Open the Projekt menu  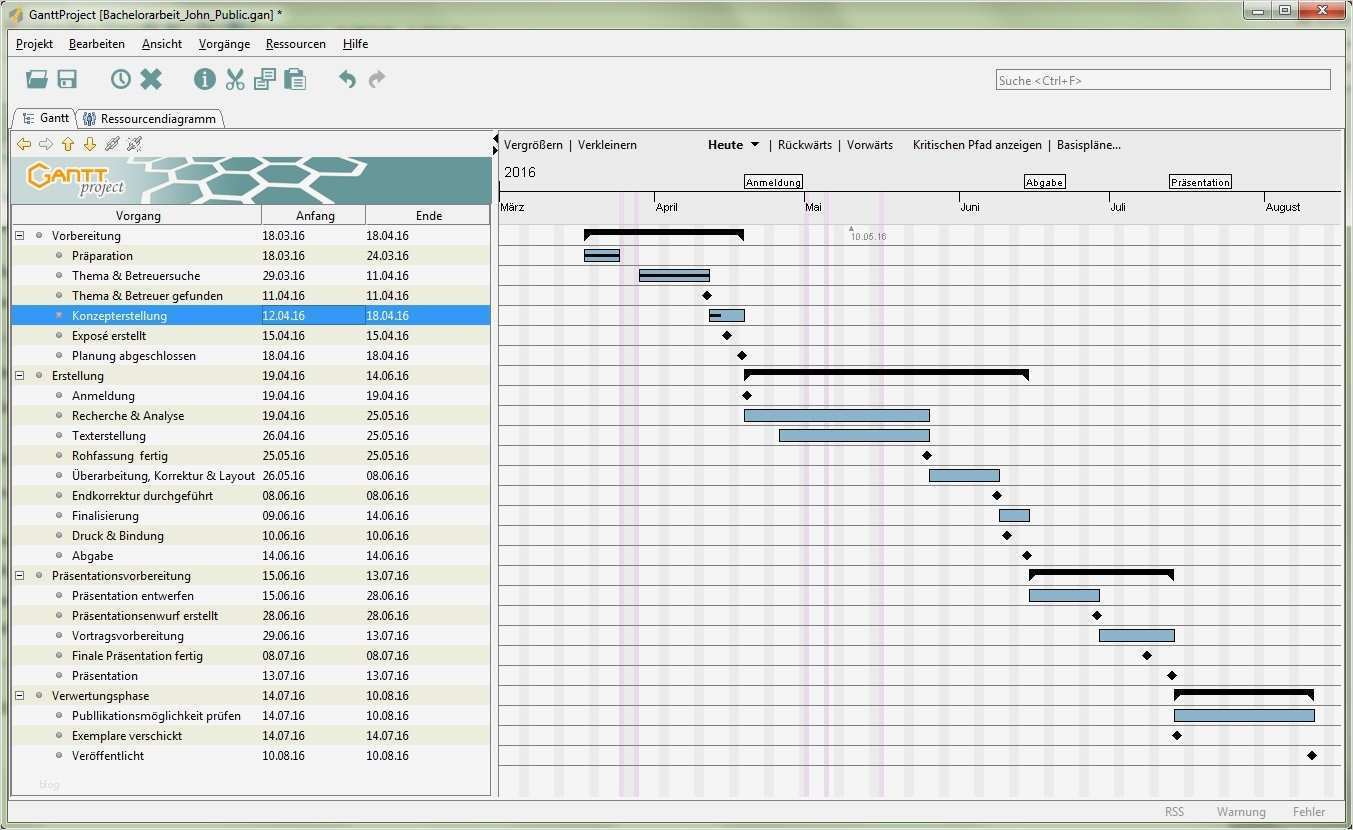pos(34,43)
